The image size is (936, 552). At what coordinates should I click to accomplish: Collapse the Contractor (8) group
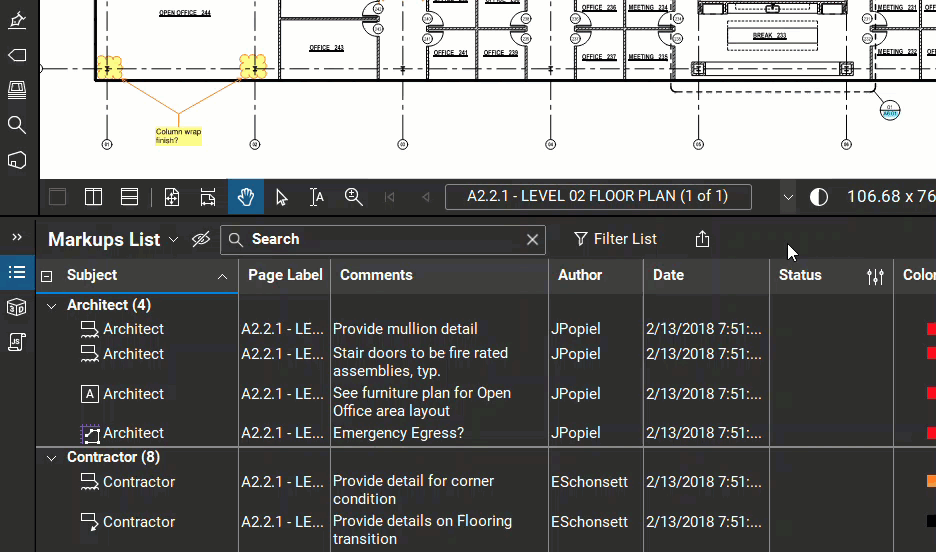(52, 458)
